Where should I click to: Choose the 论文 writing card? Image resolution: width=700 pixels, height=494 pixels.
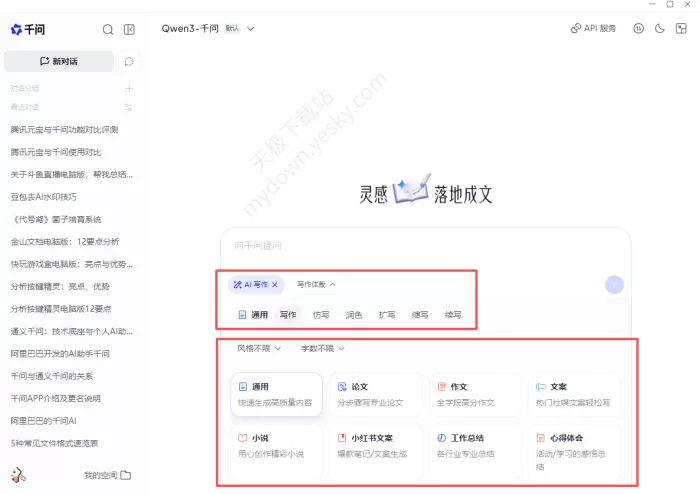tap(376, 394)
